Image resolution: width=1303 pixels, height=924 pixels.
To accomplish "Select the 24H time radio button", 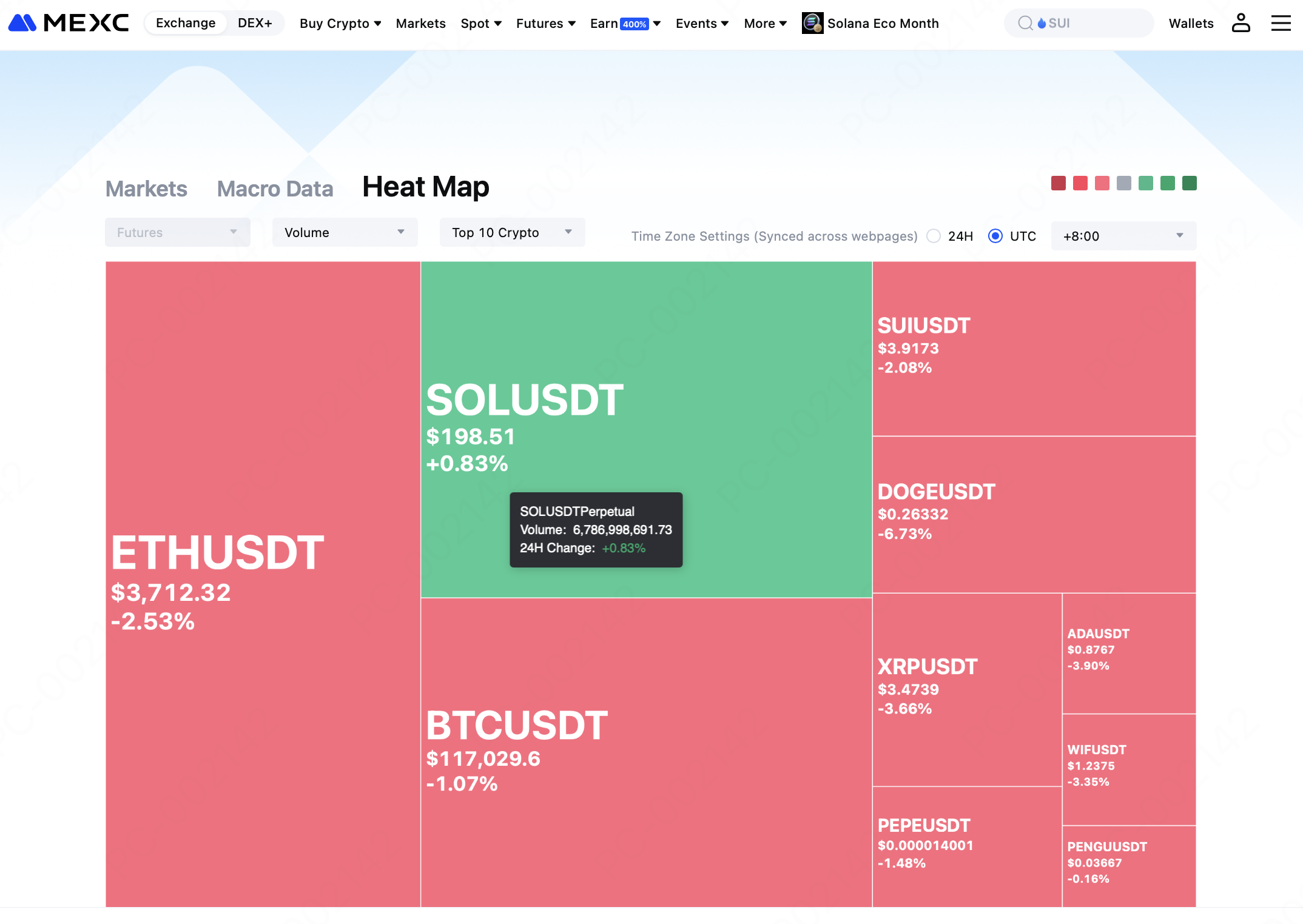I will (x=934, y=236).
